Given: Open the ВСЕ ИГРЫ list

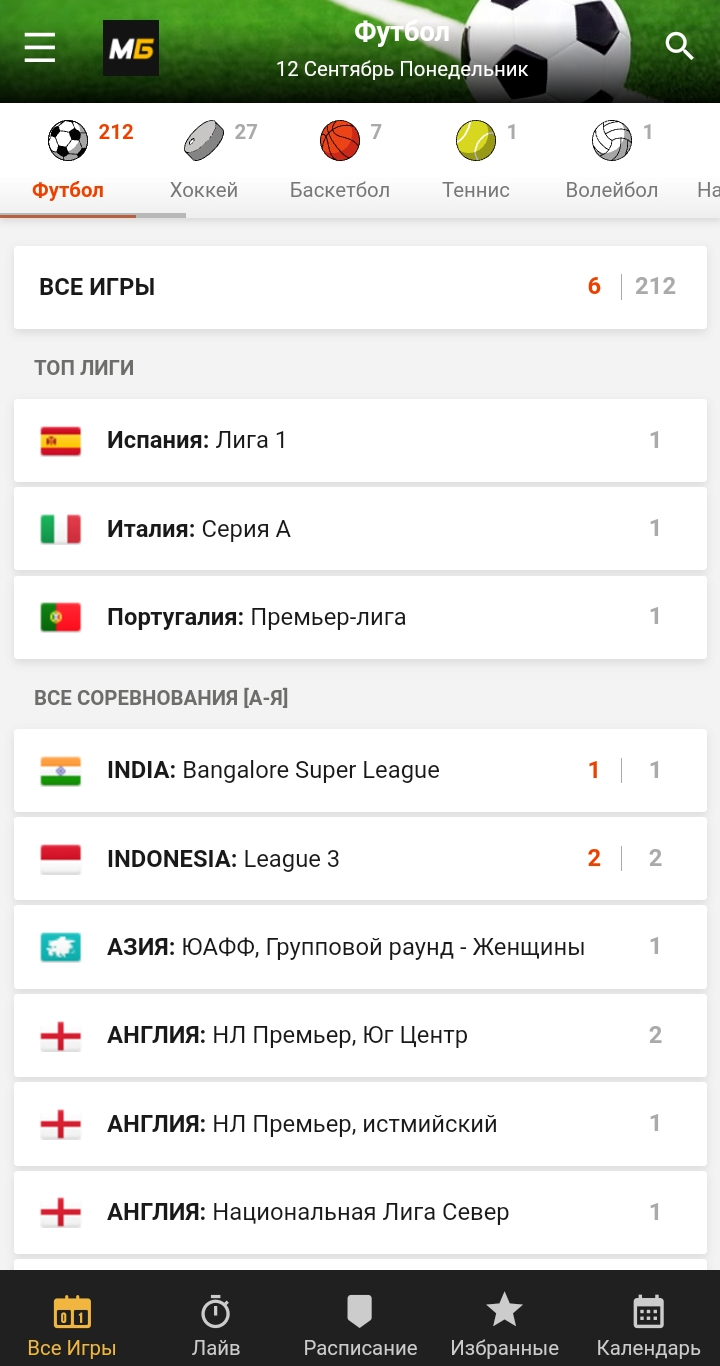Looking at the screenshot, I should pyautogui.click(x=360, y=287).
